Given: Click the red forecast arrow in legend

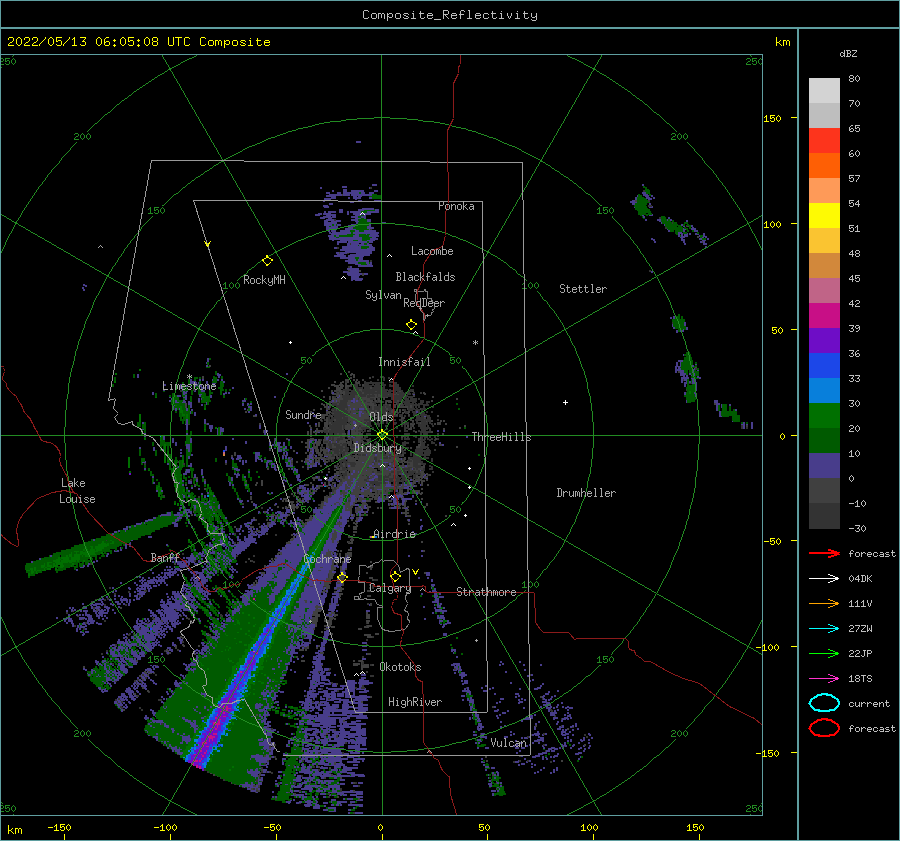Looking at the screenshot, I should click(824, 553).
